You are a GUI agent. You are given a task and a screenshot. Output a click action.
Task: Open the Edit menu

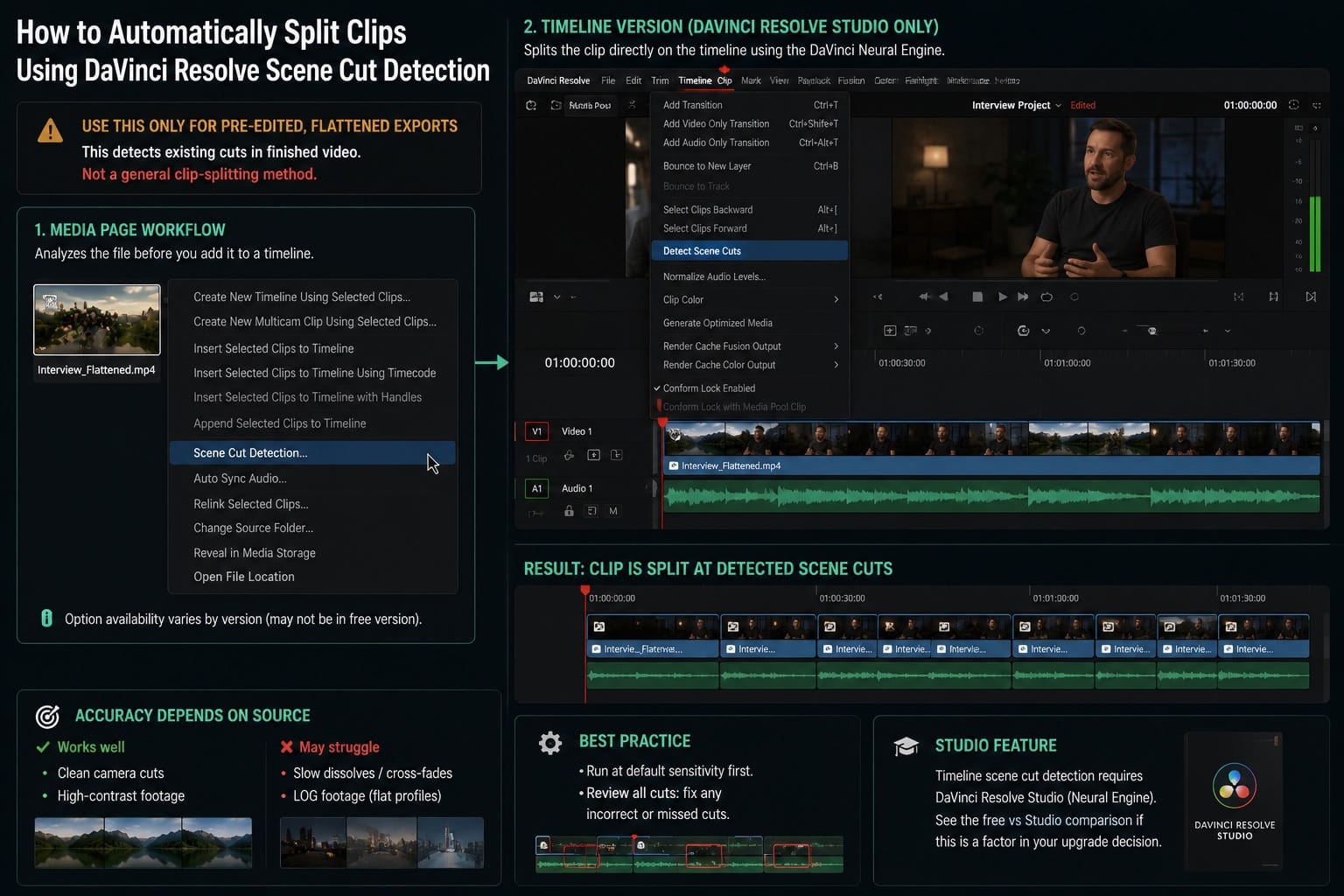633,80
